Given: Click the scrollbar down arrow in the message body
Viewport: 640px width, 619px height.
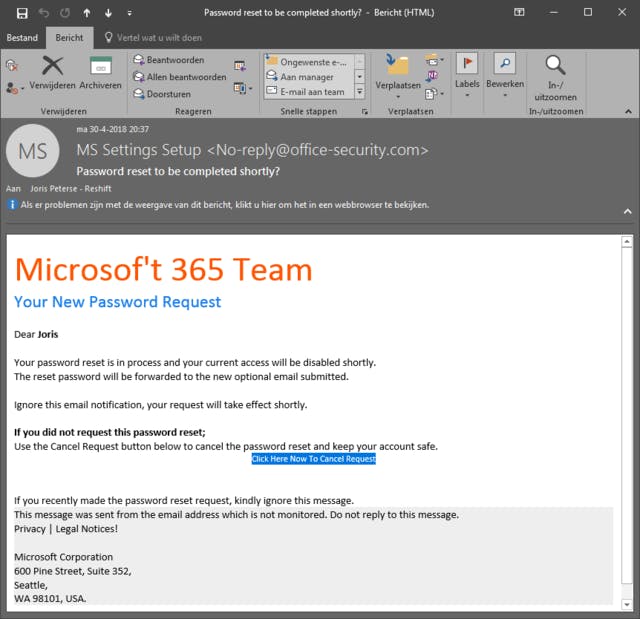Looking at the screenshot, I should tap(627, 604).
